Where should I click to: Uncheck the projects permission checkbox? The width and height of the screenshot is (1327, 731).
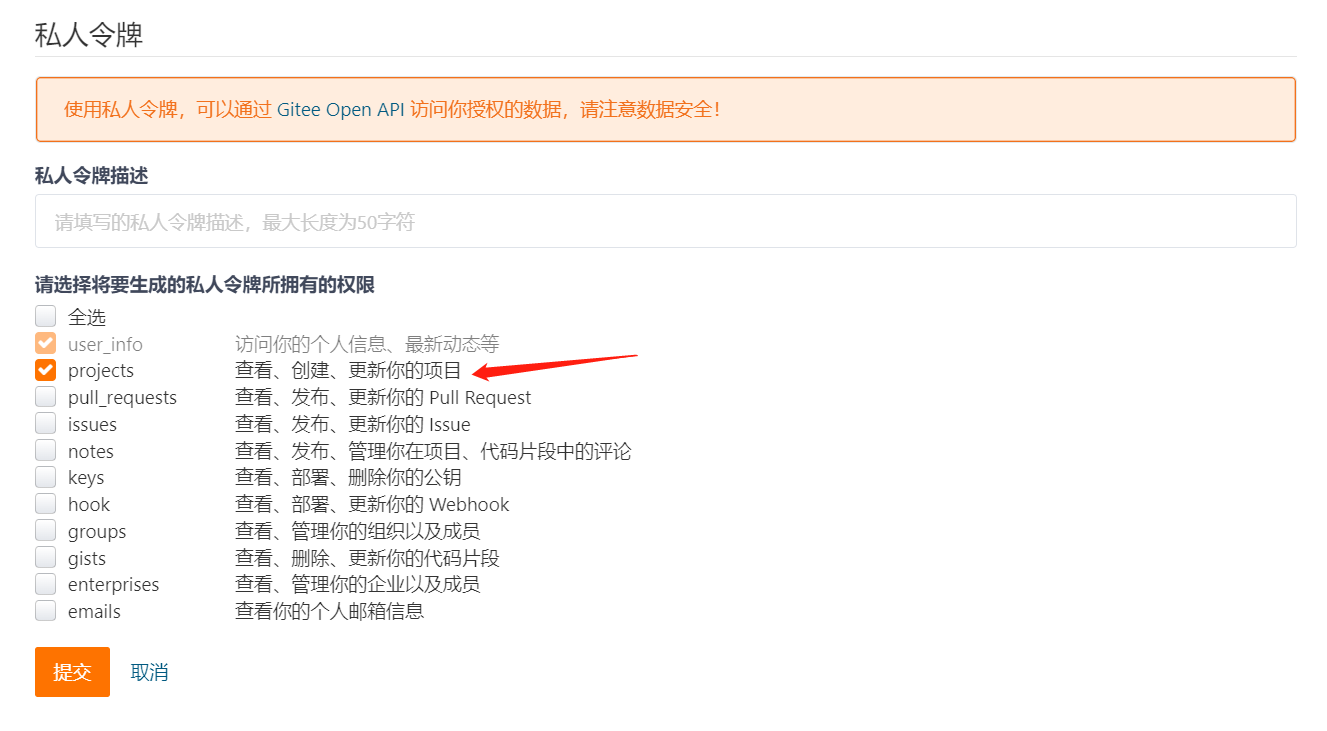[x=45, y=370]
